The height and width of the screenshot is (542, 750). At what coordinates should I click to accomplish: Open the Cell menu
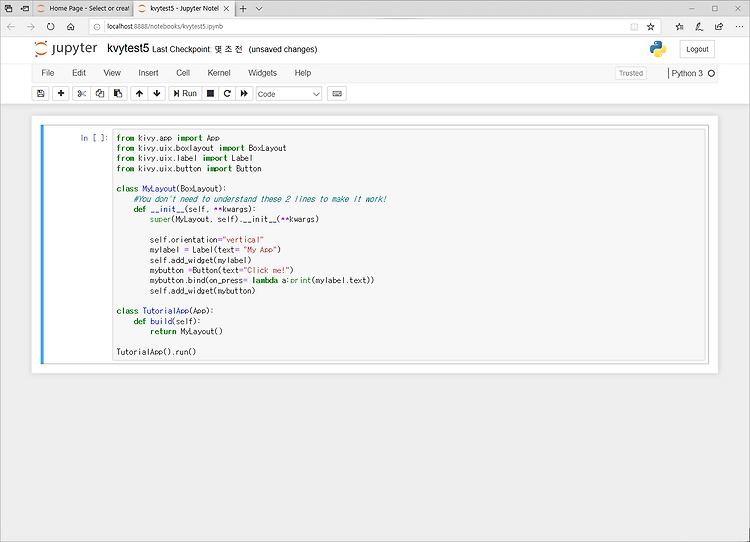183,73
